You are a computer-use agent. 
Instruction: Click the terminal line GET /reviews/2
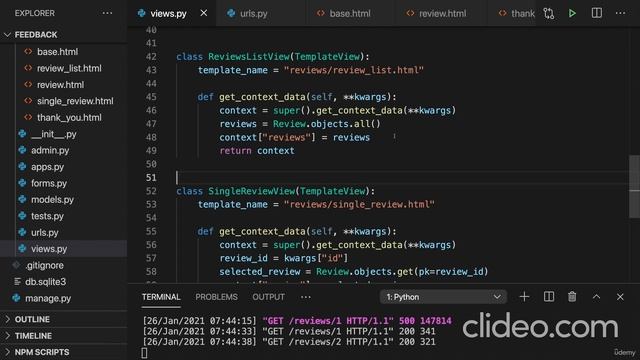(x=289, y=342)
